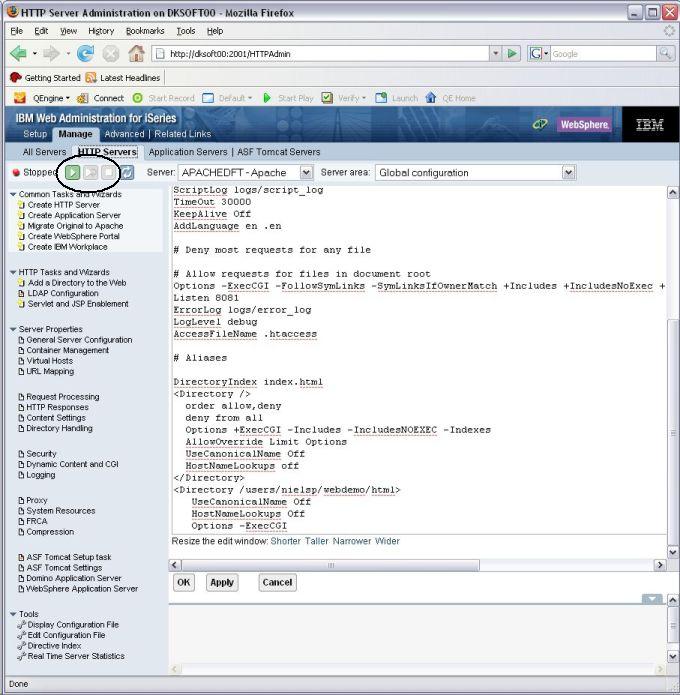
Task: Open the File menu
Action: pyautogui.click(x=16, y=31)
